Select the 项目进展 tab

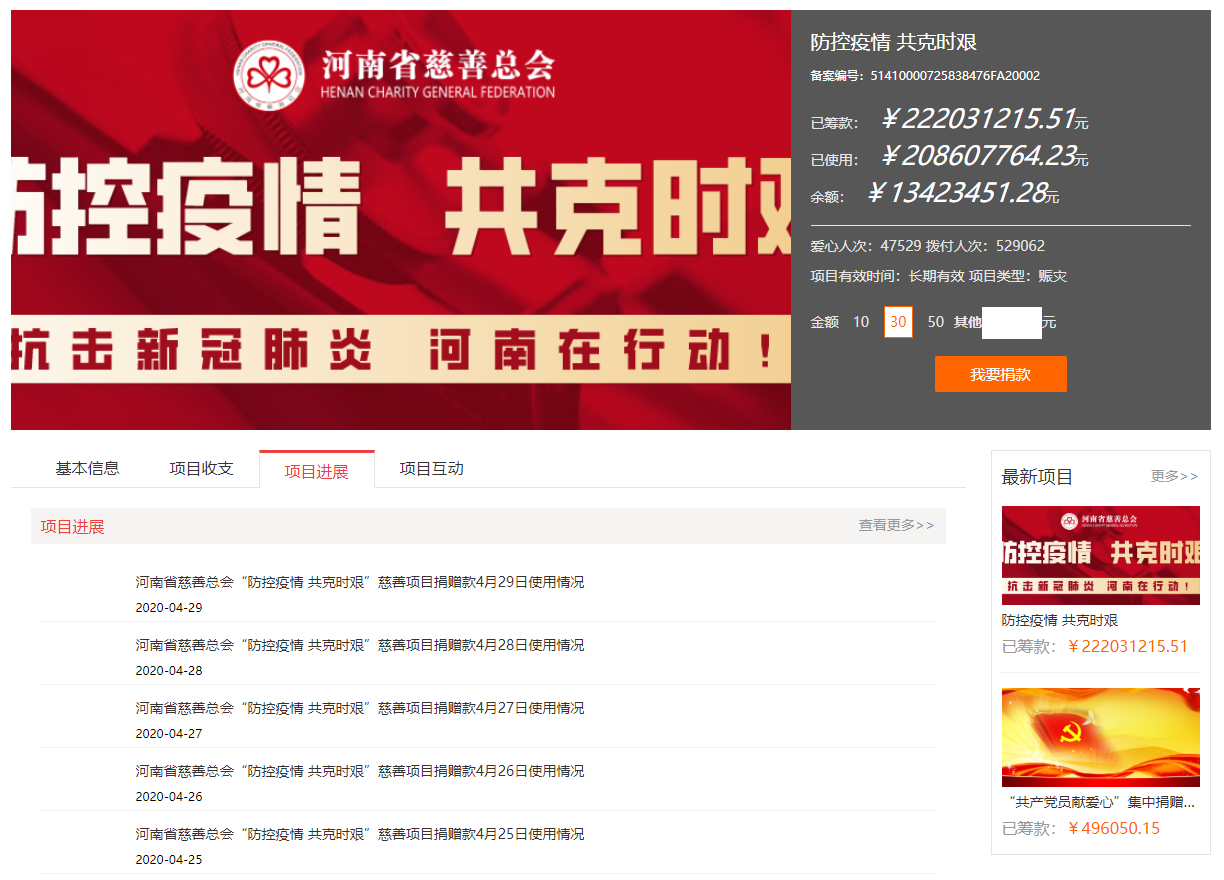tap(316, 471)
